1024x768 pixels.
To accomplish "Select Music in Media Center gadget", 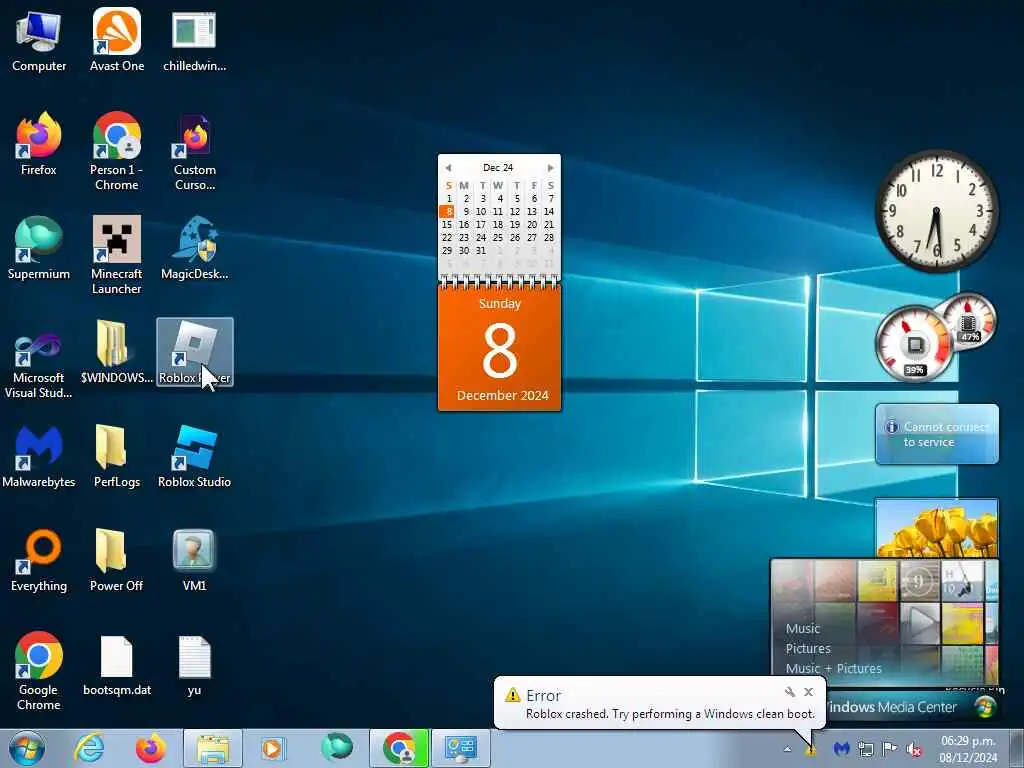I will click(803, 628).
